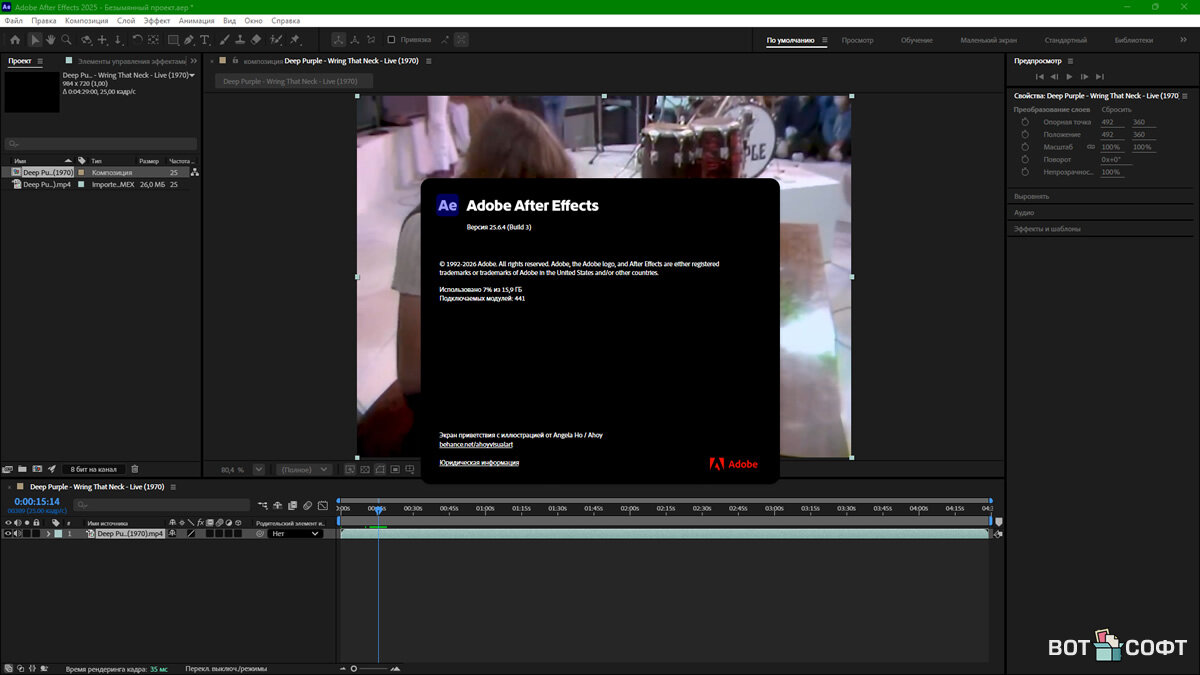Pick the Type (T) tool

pyautogui.click(x=205, y=40)
